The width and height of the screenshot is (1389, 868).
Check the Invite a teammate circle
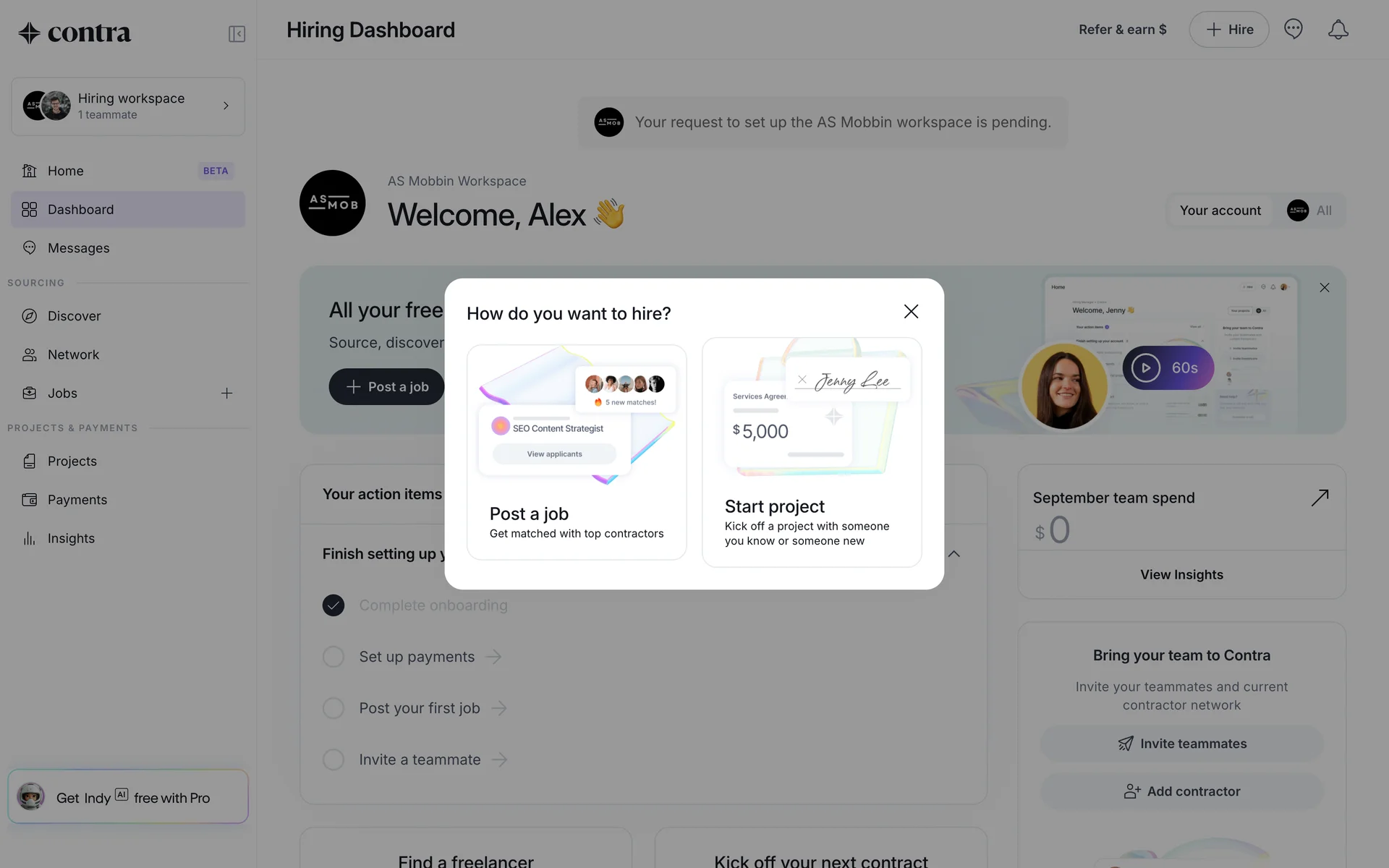[334, 759]
